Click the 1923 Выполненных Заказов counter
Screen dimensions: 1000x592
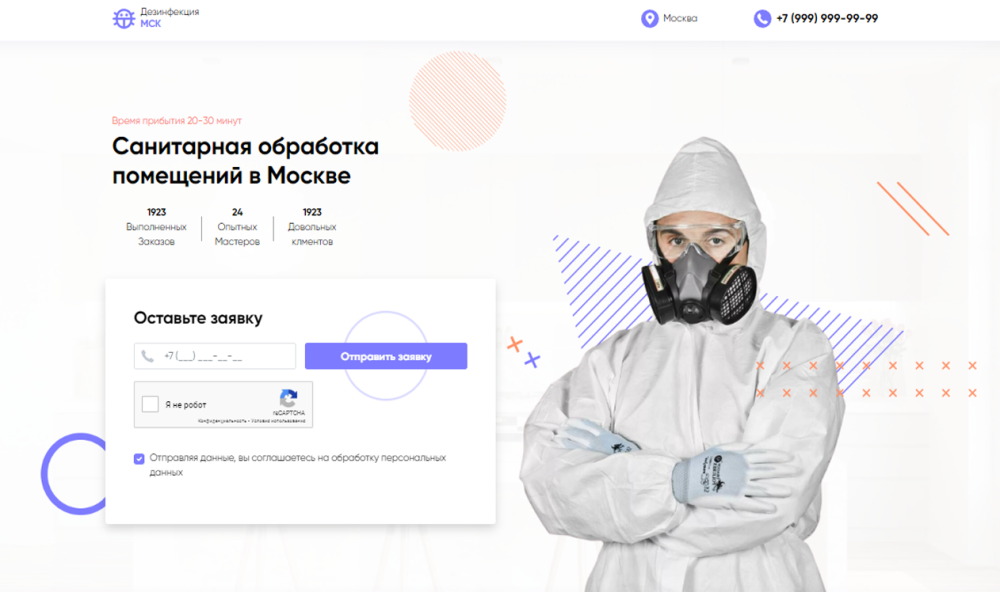[x=156, y=226]
